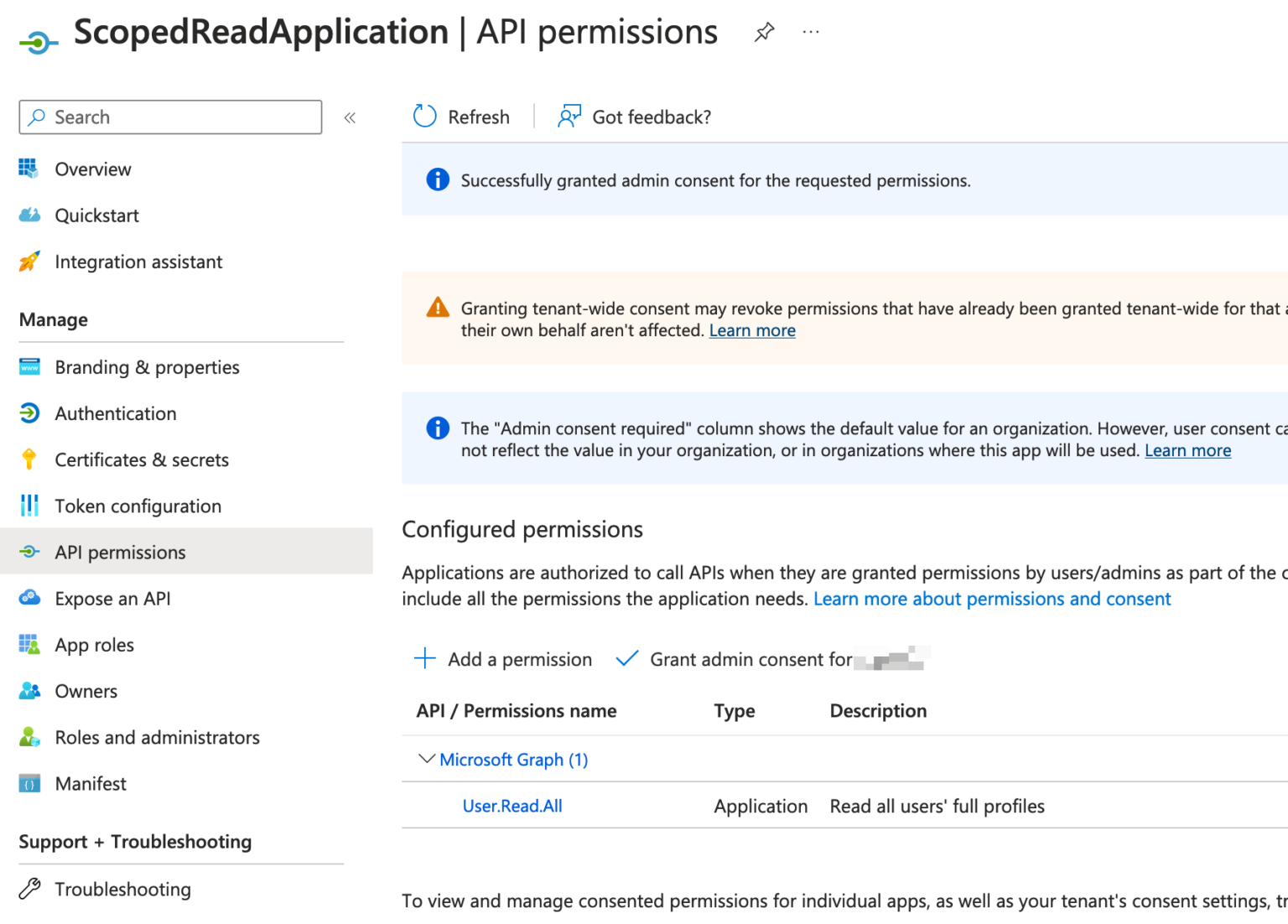Image resolution: width=1288 pixels, height=924 pixels.
Task: Click the 'Read all users' full profiles' text
Action: pos(937,806)
